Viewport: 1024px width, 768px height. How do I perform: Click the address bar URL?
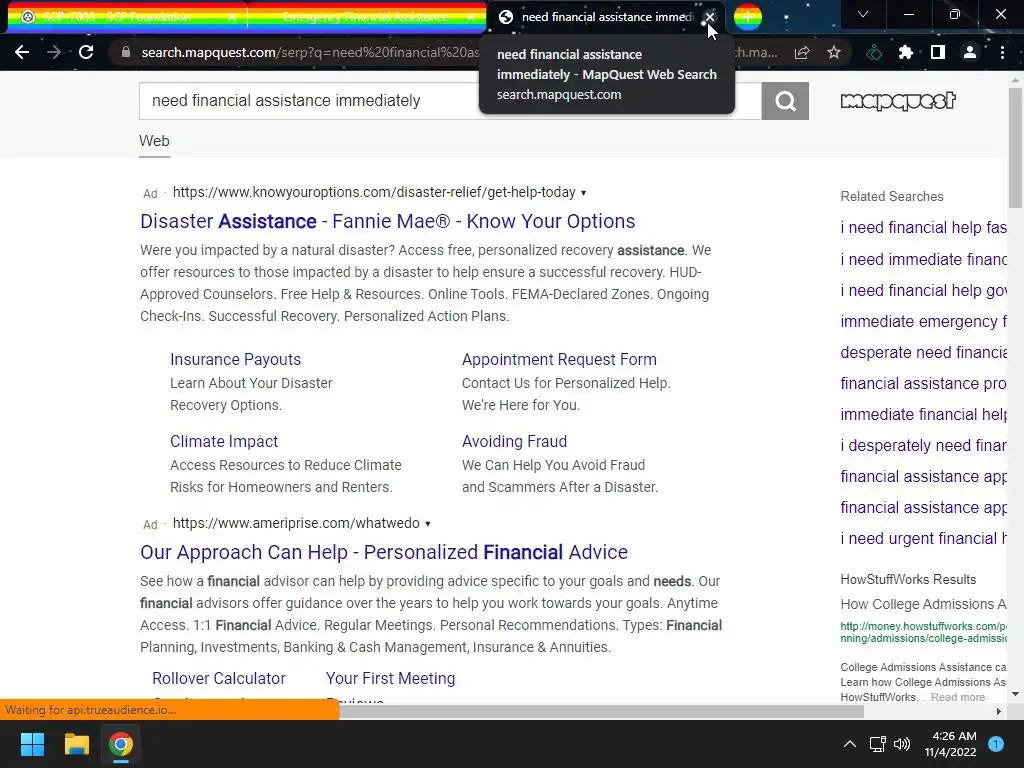pyautogui.click(x=310, y=53)
